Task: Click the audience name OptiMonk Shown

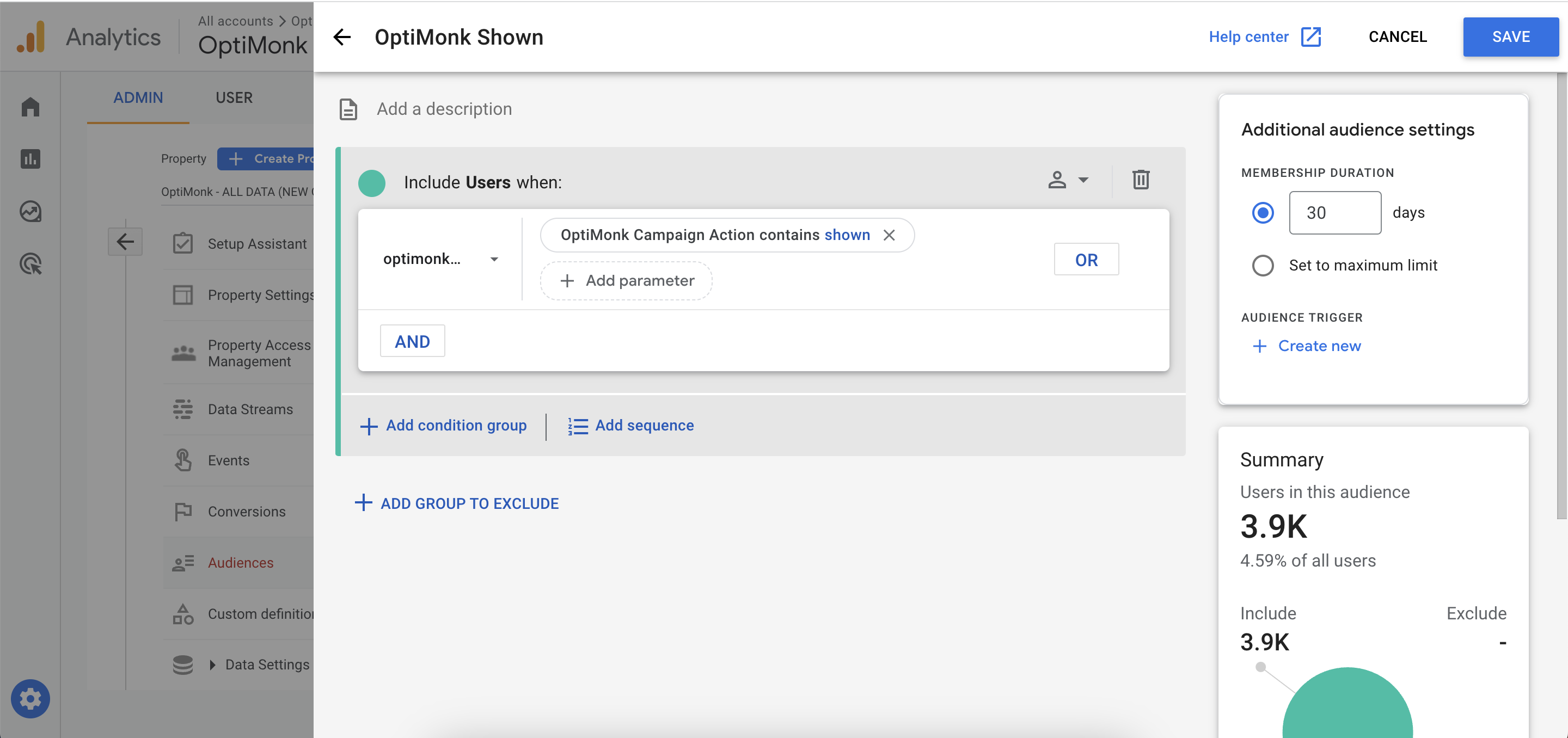Action: [459, 37]
